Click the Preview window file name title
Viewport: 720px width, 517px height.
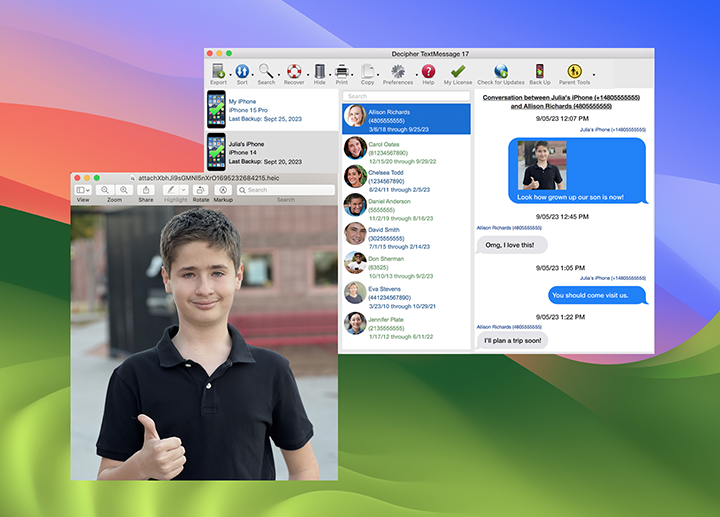(x=208, y=178)
